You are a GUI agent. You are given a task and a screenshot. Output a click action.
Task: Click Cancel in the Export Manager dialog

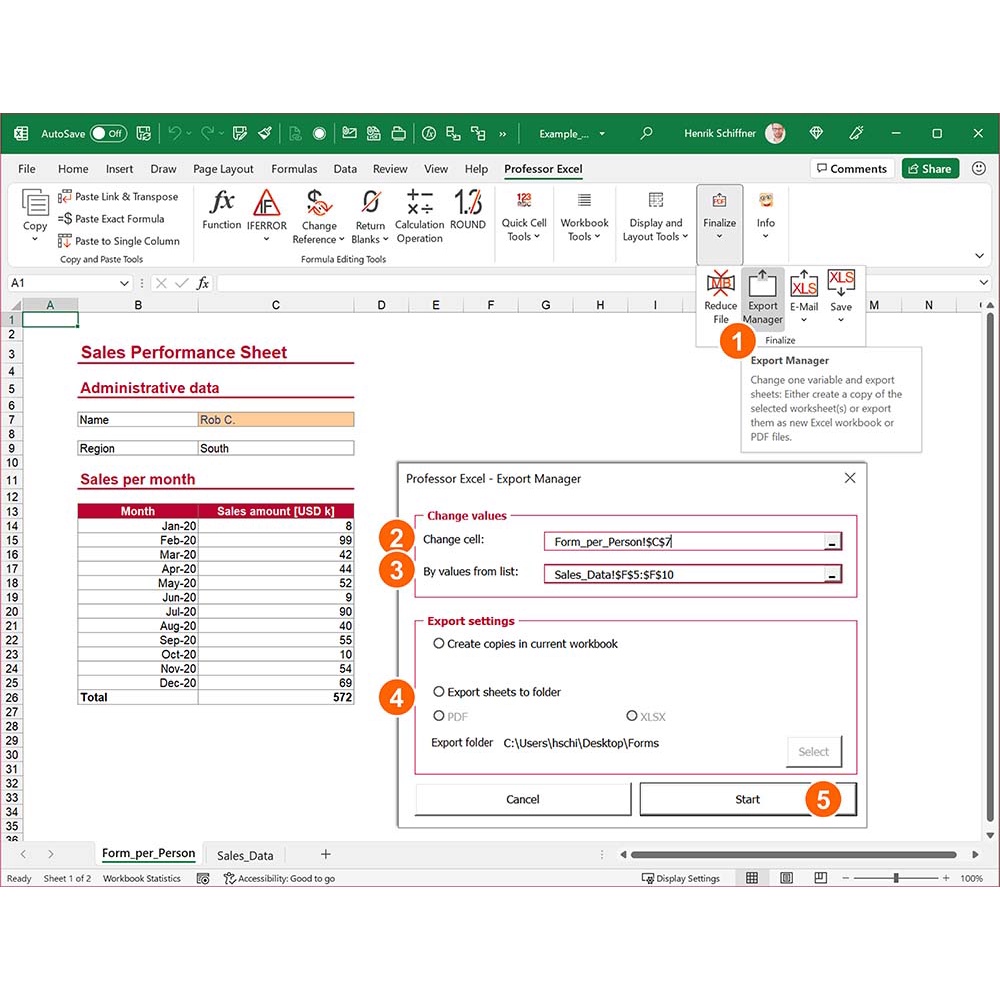(523, 799)
